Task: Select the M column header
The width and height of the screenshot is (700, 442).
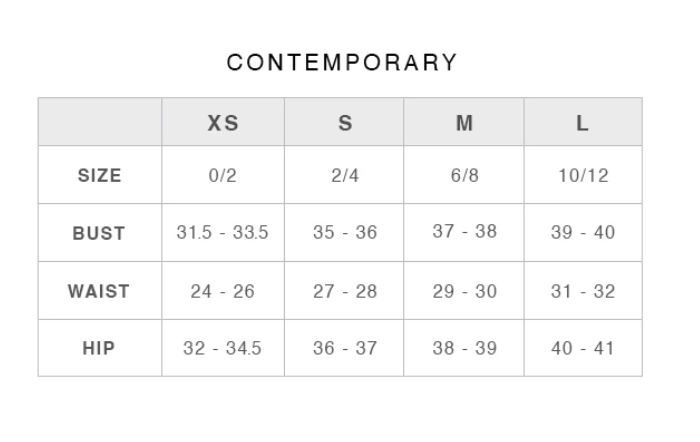Action: coord(464,123)
